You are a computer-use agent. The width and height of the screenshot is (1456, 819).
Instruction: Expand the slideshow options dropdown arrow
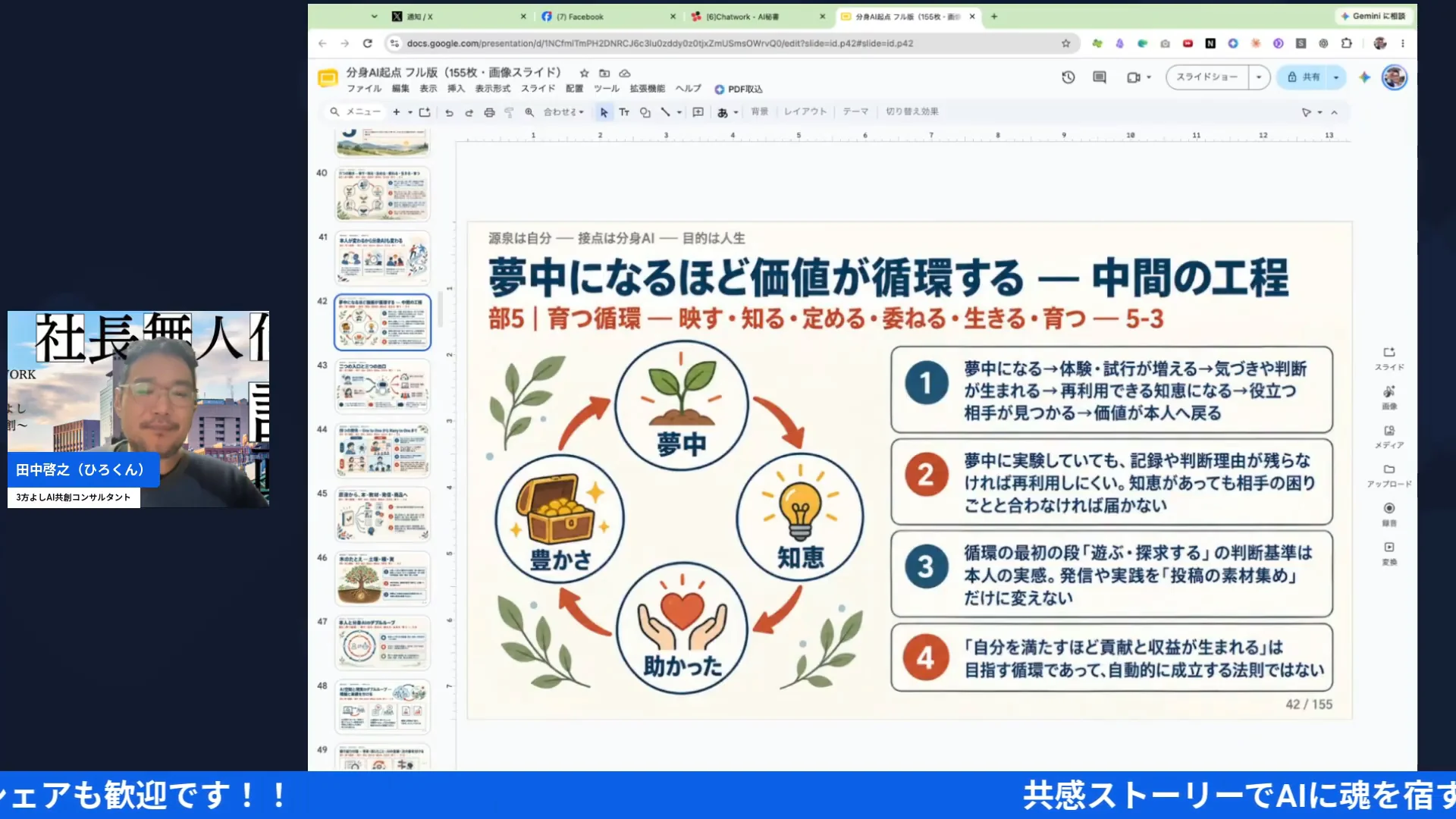pyautogui.click(x=1259, y=77)
